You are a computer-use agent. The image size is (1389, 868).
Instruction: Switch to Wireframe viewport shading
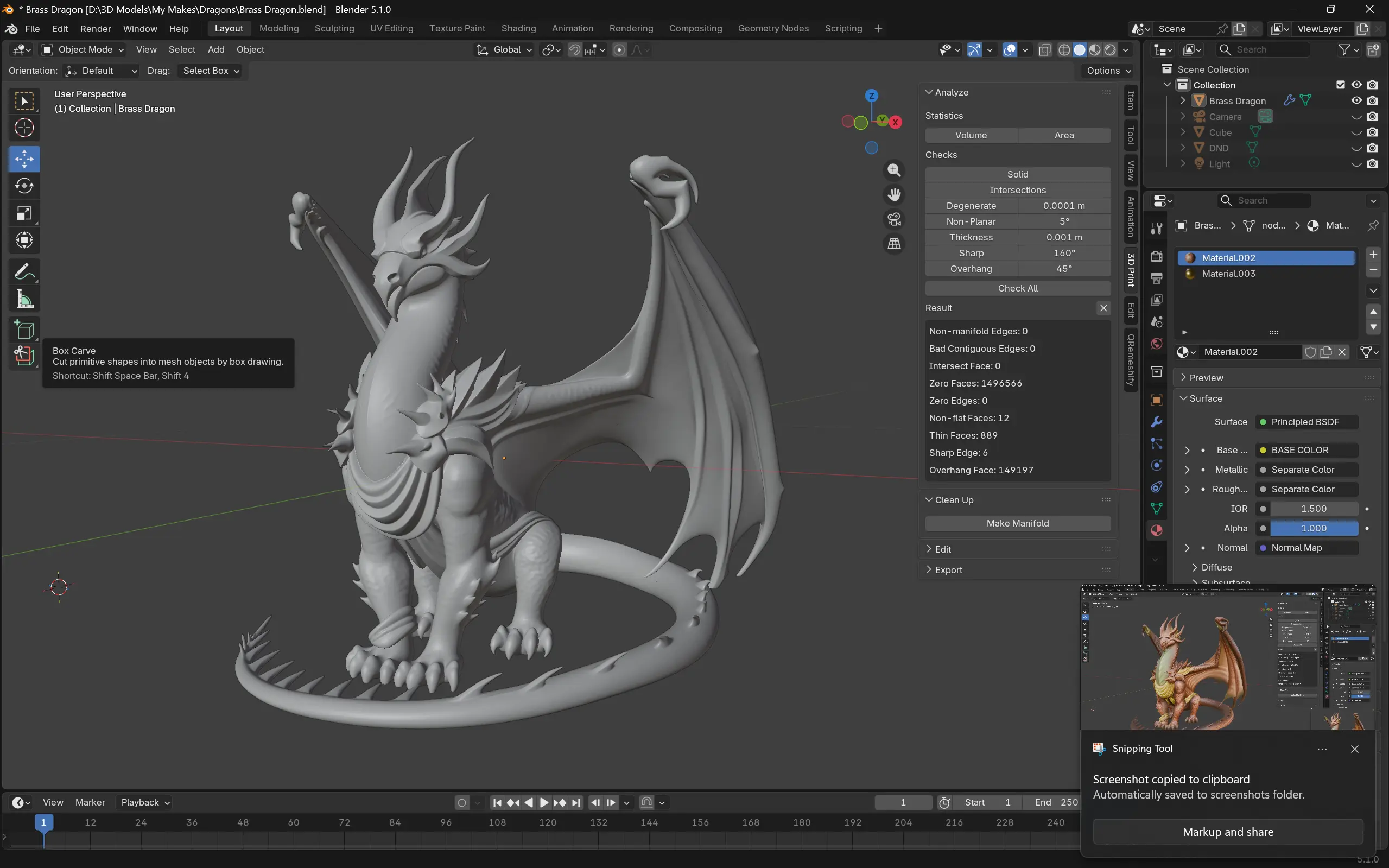1063,50
